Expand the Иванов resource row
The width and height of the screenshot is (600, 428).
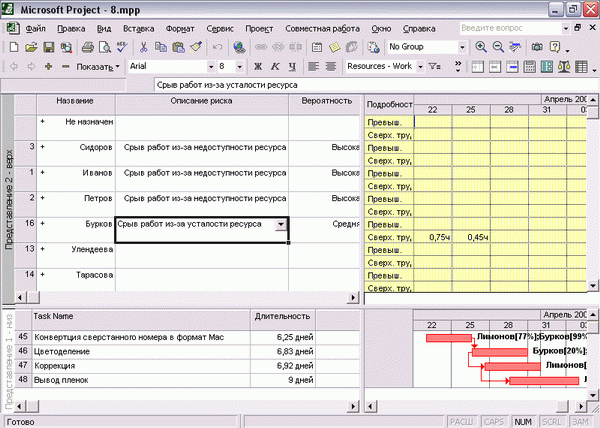pyautogui.click(x=42, y=173)
